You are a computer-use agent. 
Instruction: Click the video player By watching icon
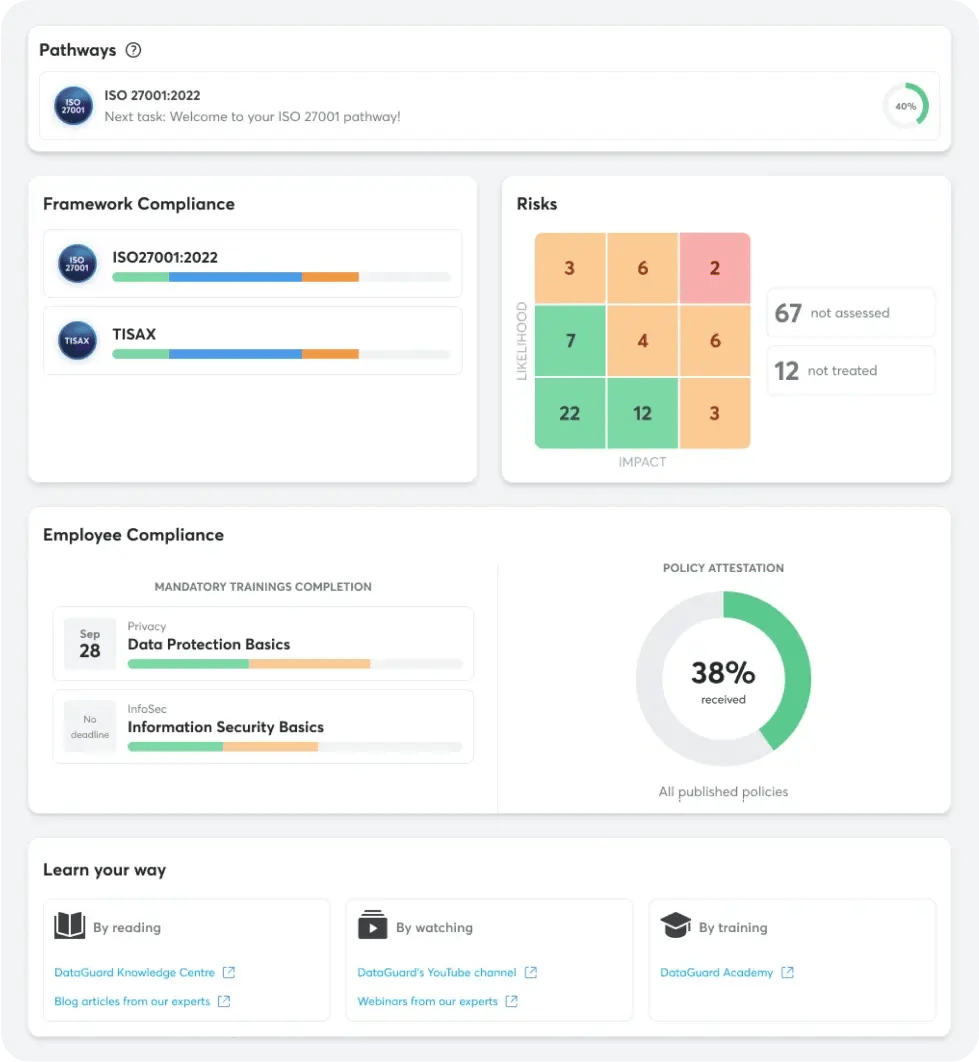[372, 925]
